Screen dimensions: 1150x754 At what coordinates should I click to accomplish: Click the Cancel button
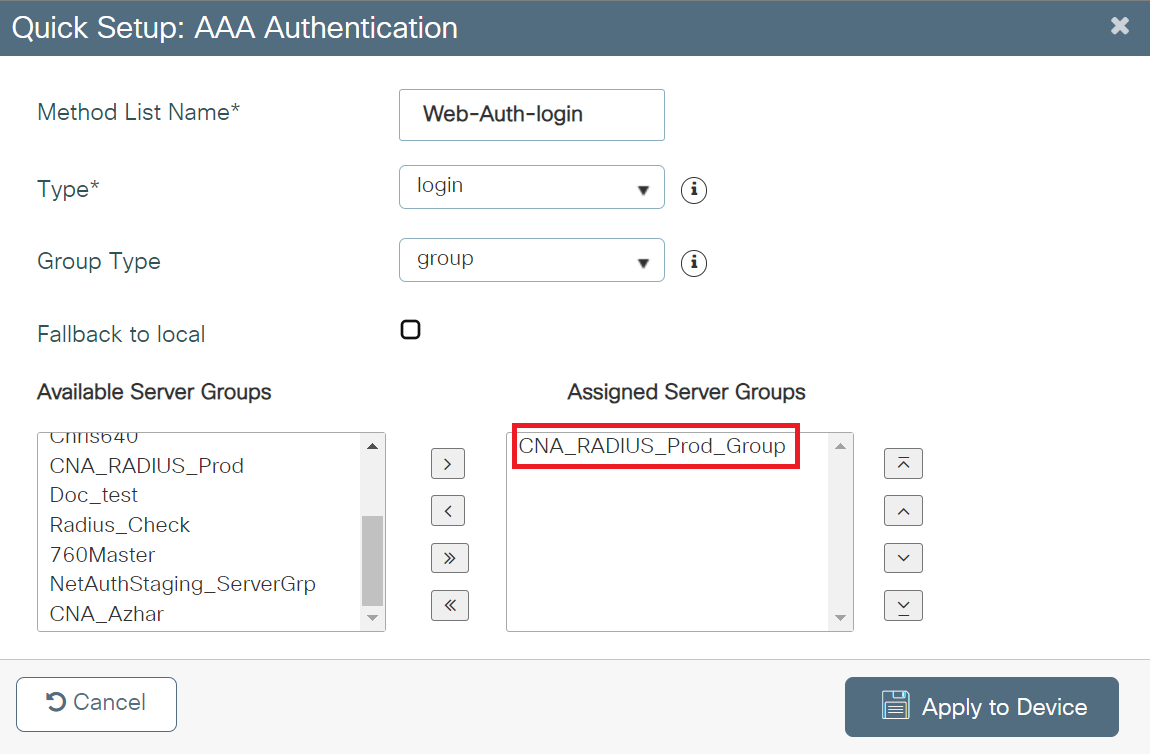click(96, 704)
